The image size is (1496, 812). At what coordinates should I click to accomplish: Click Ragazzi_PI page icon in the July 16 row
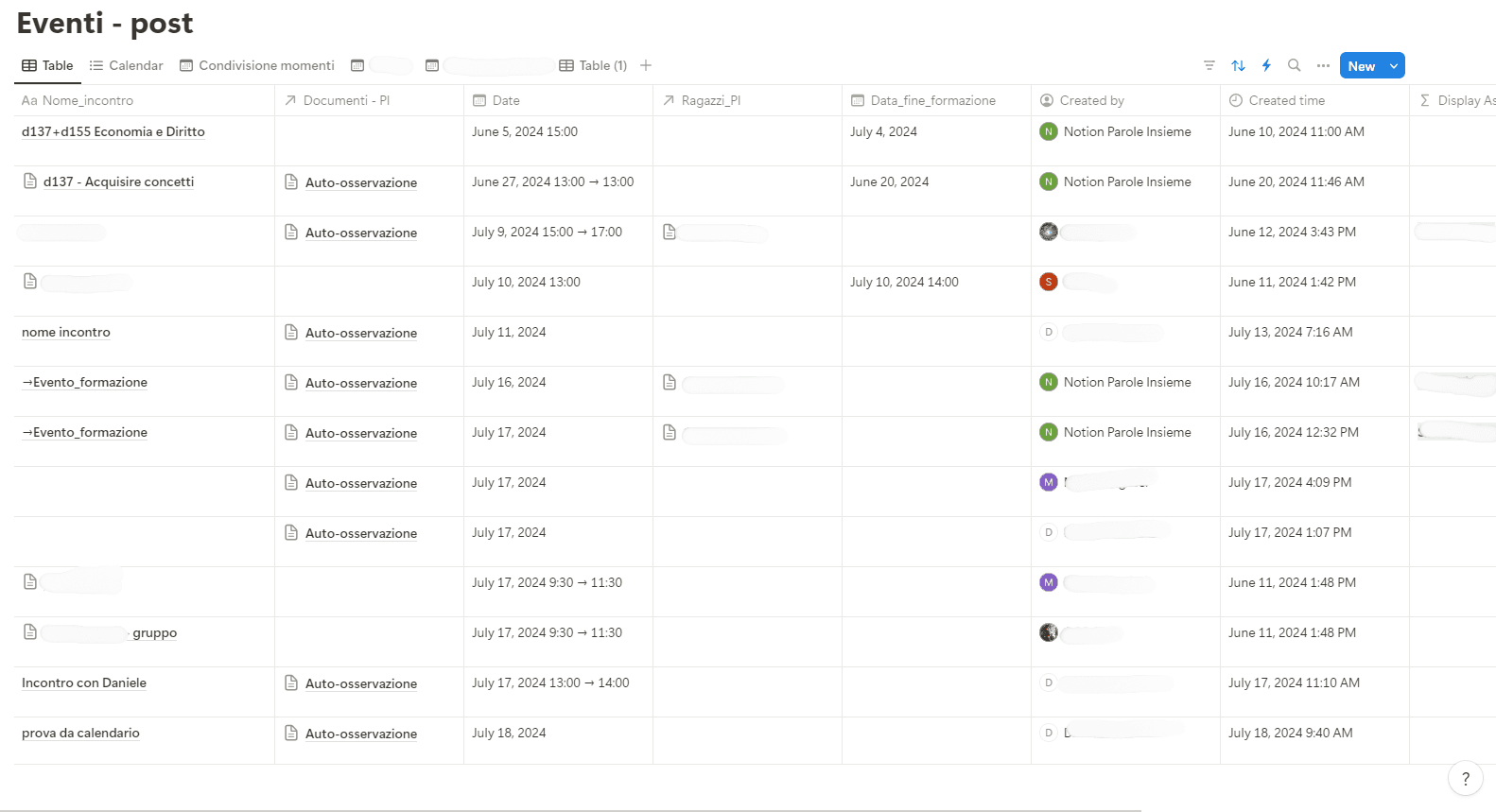670,382
